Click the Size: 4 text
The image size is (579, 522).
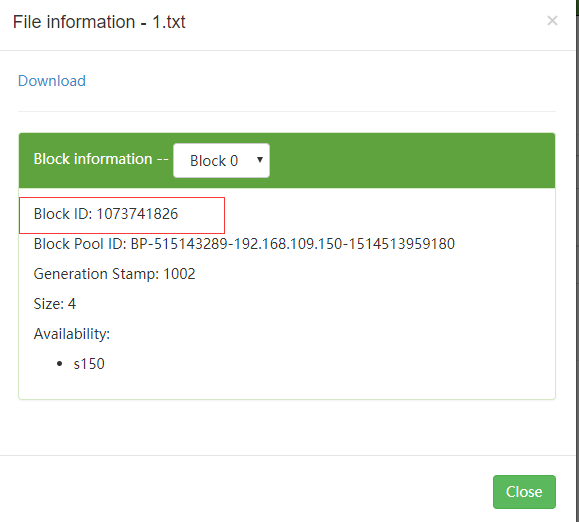point(55,304)
